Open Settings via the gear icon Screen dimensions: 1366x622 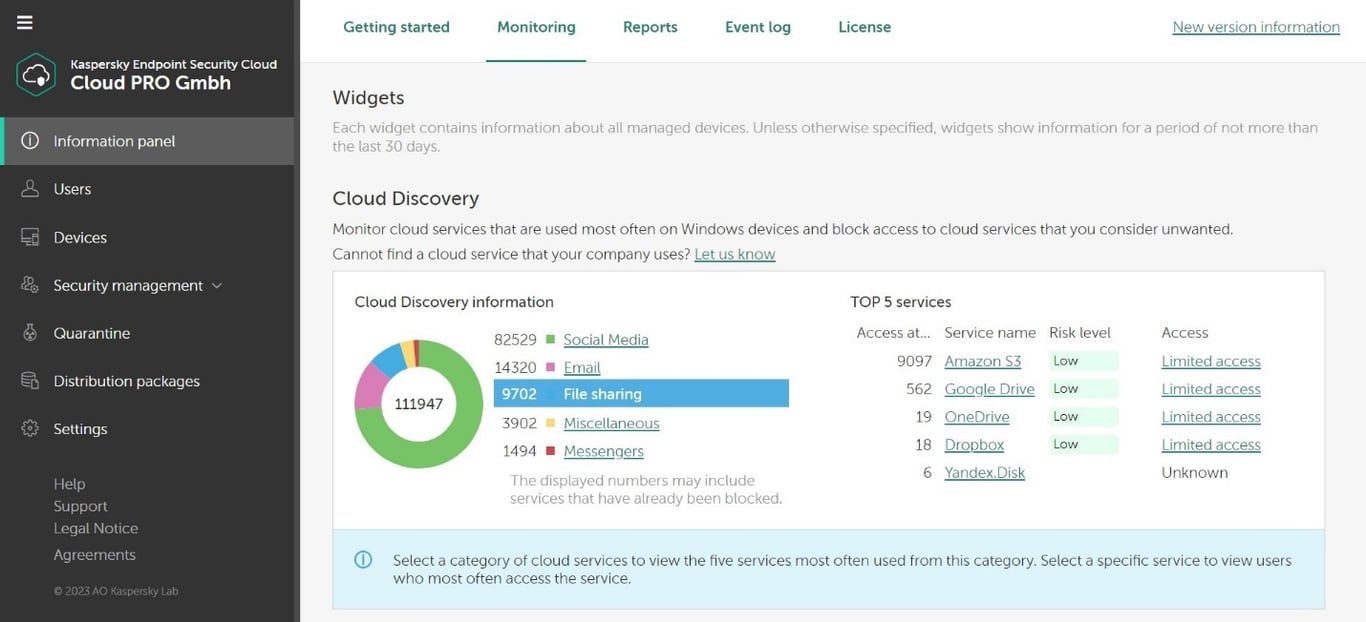click(29, 428)
